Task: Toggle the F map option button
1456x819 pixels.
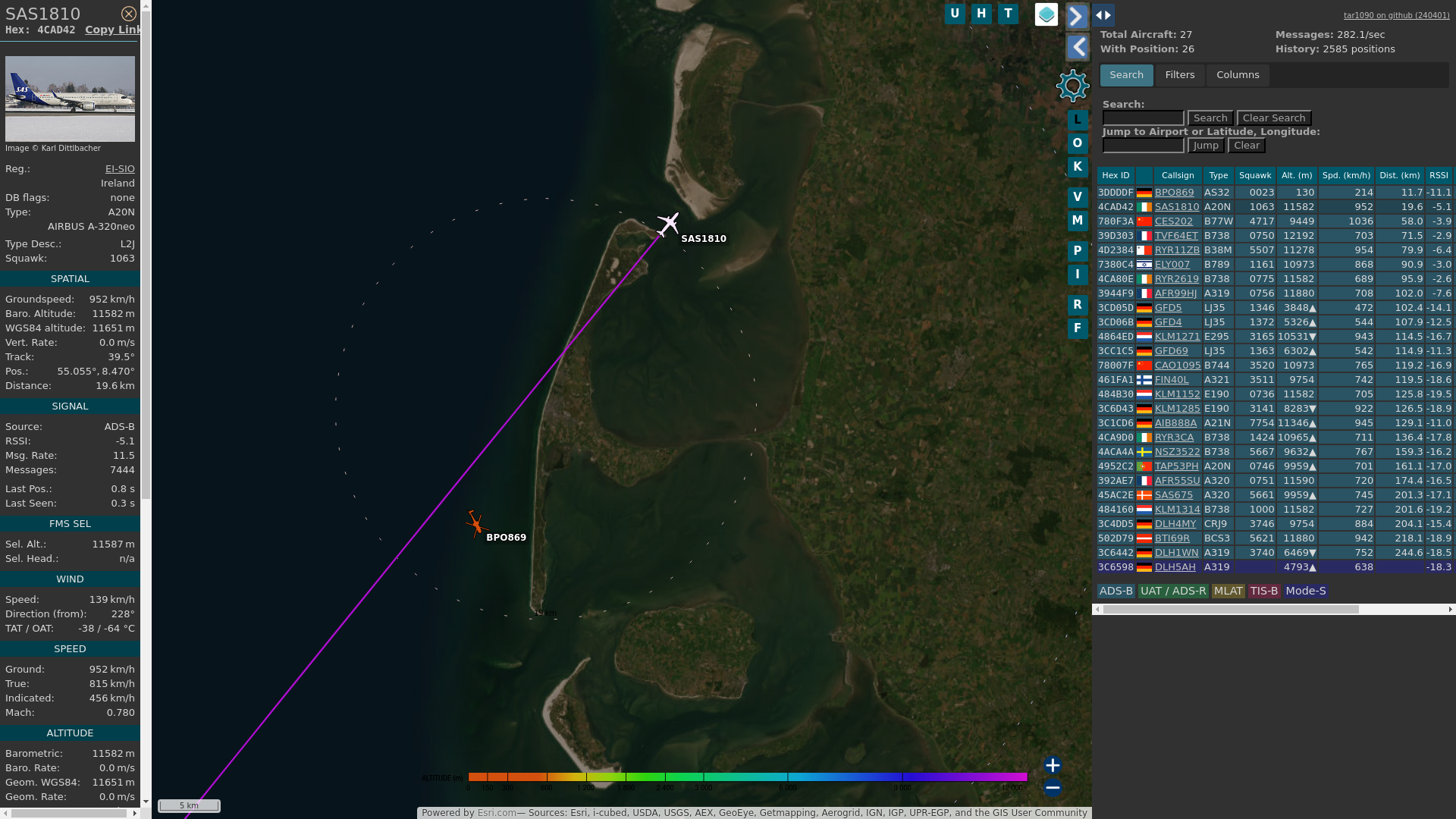Action: pos(1078,328)
